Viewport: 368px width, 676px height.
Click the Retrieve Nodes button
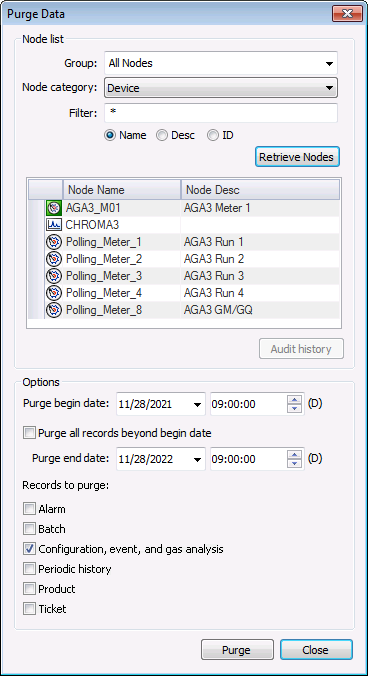(x=298, y=157)
